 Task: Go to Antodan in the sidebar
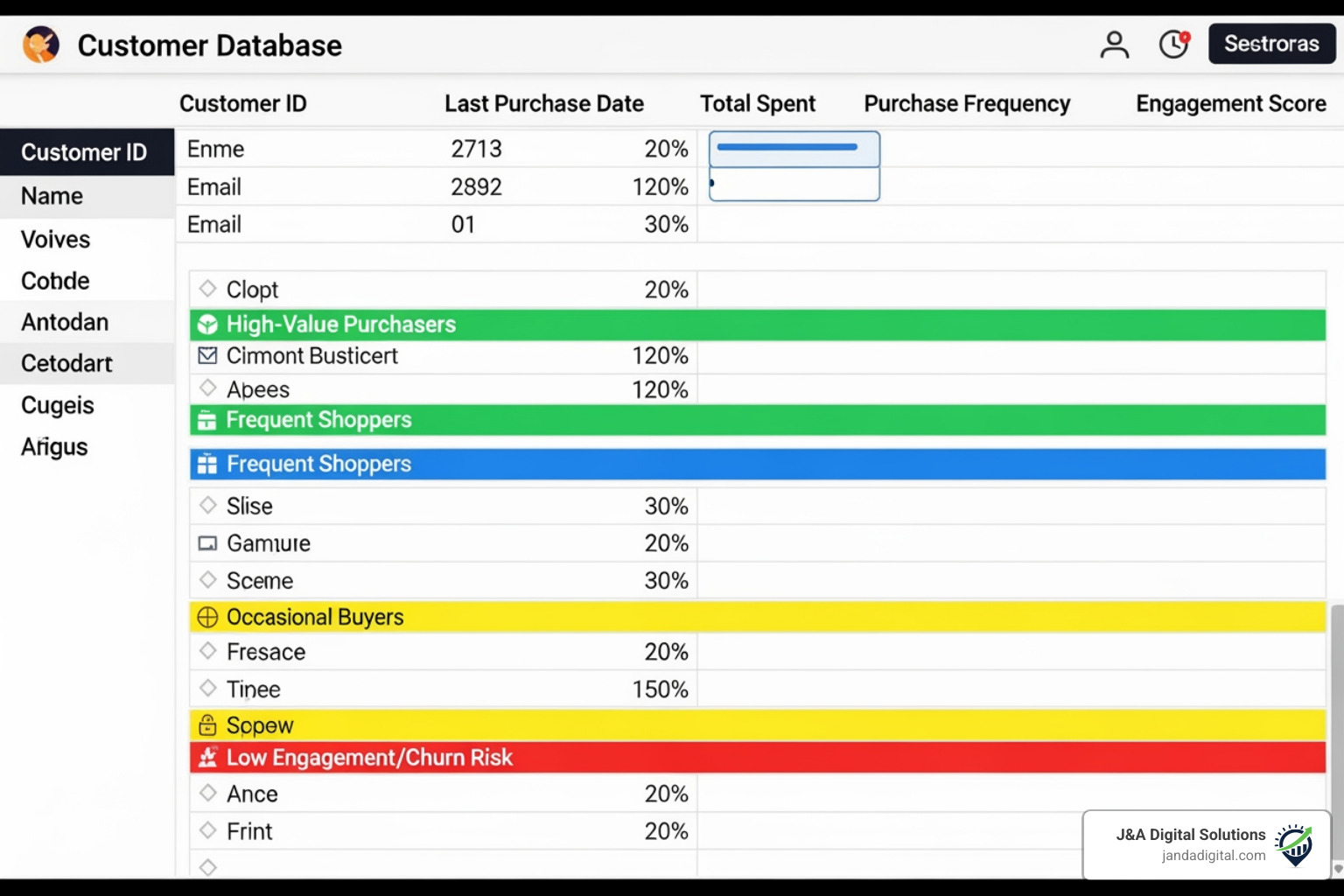(87, 322)
